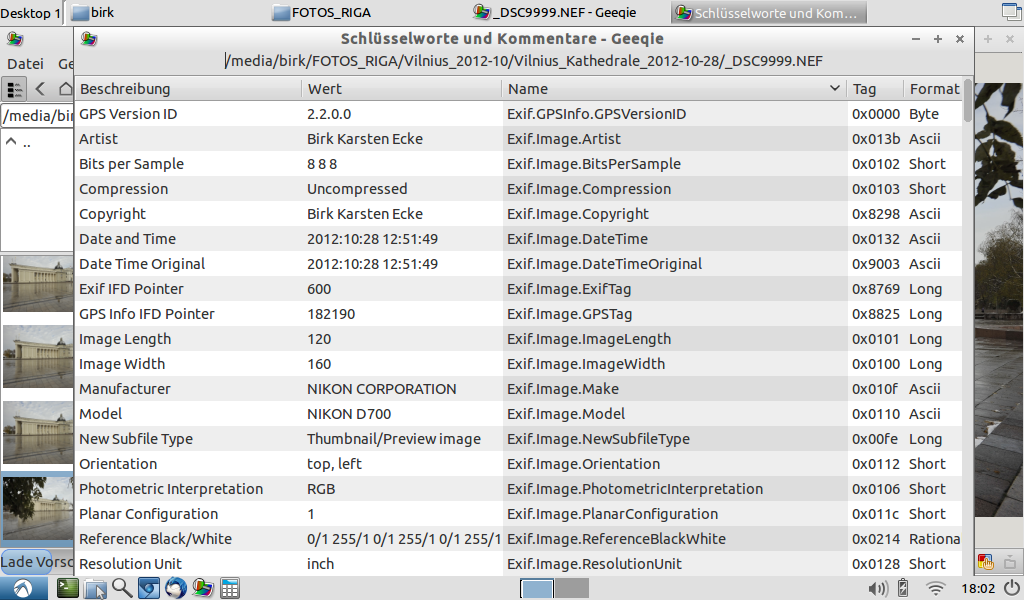Open the Lubuntu start menu button
The image size is (1024, 600).
[23, 588]
